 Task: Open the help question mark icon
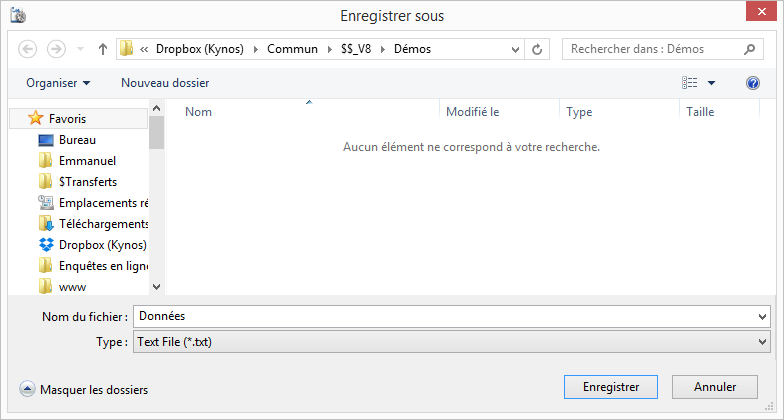click(752, 83)
